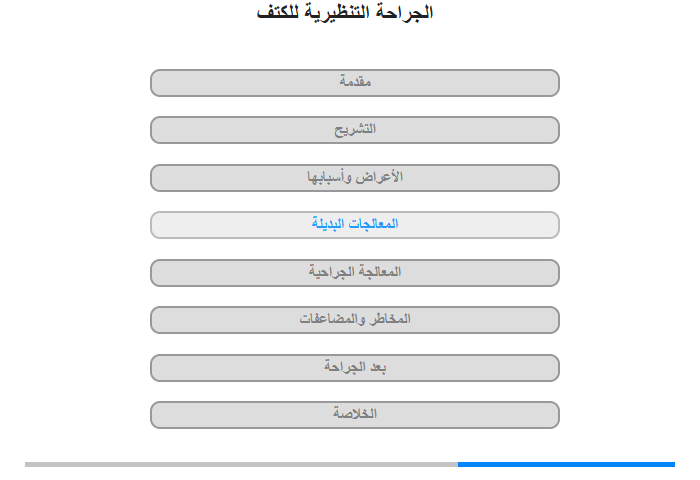700x480 pixels.
Task: Go to الأعراض وأسبابها section
Action: tap(355, 178)
